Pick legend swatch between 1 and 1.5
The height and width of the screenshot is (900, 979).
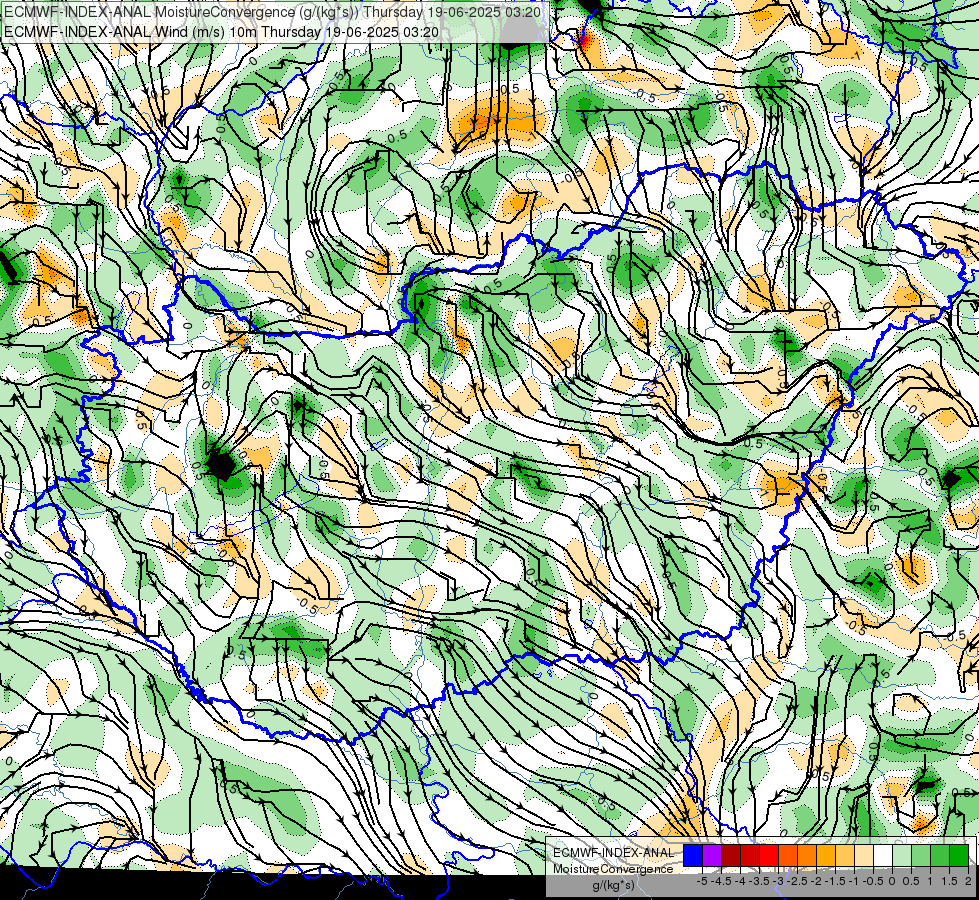pos(940,856)
